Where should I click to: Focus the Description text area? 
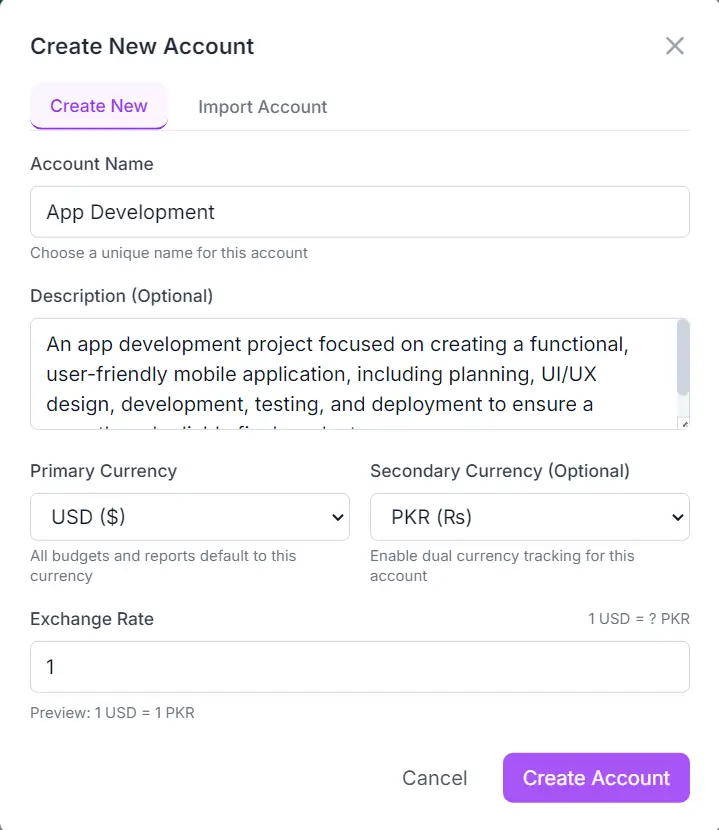click(350, 374)
